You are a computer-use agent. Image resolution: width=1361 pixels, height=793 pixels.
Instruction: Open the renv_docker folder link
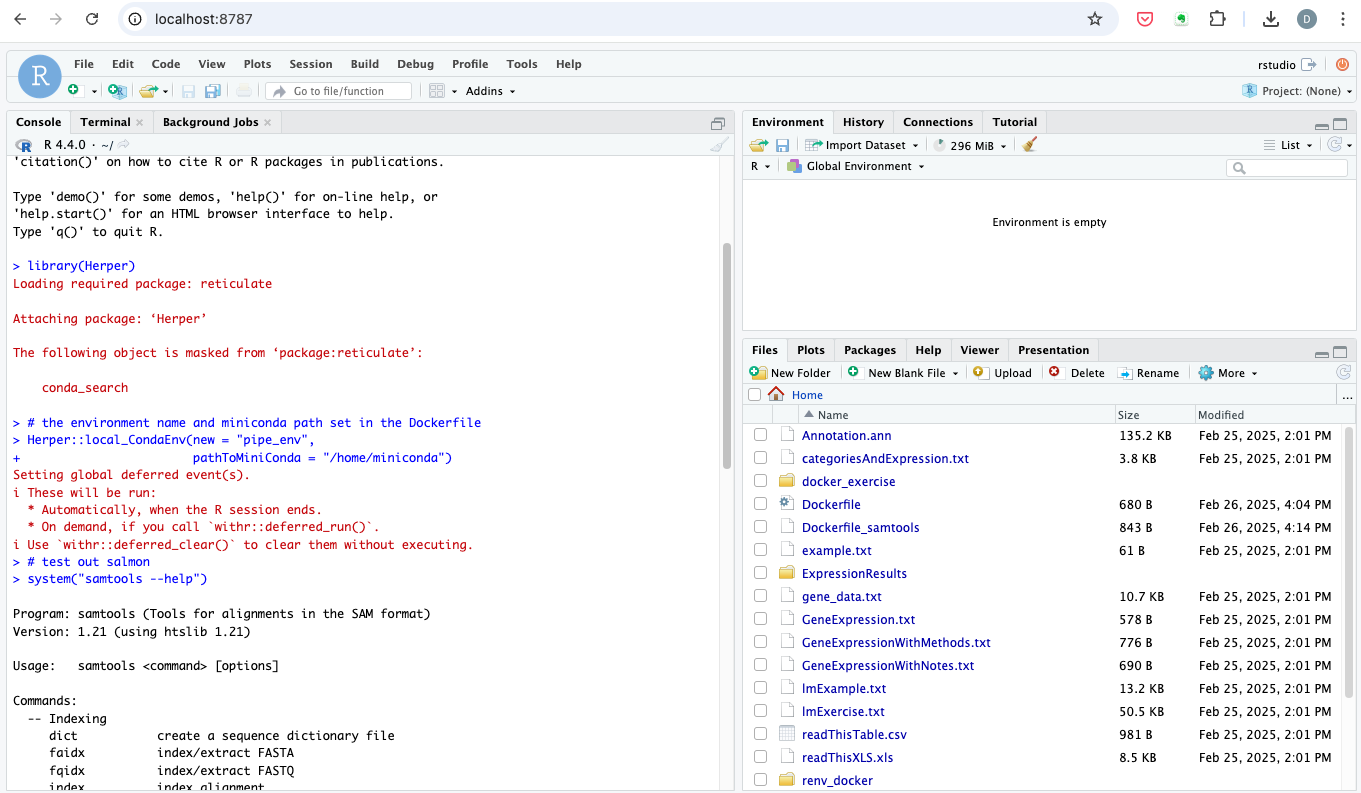click(x=837, y=780)
